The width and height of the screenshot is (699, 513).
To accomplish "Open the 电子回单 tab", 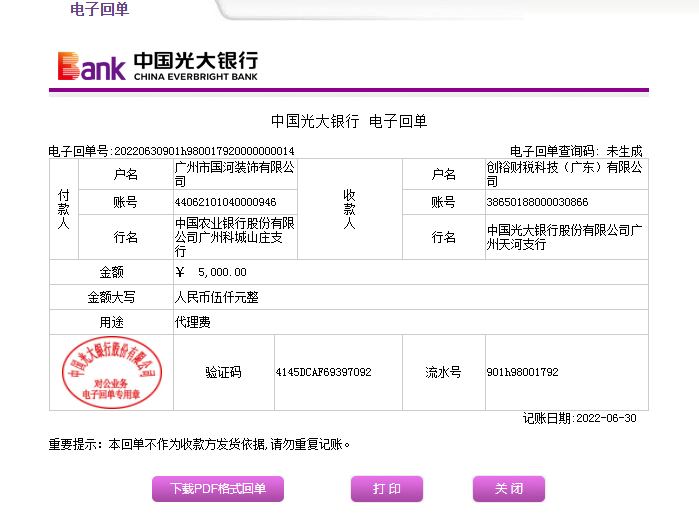I will click(99, 9).
